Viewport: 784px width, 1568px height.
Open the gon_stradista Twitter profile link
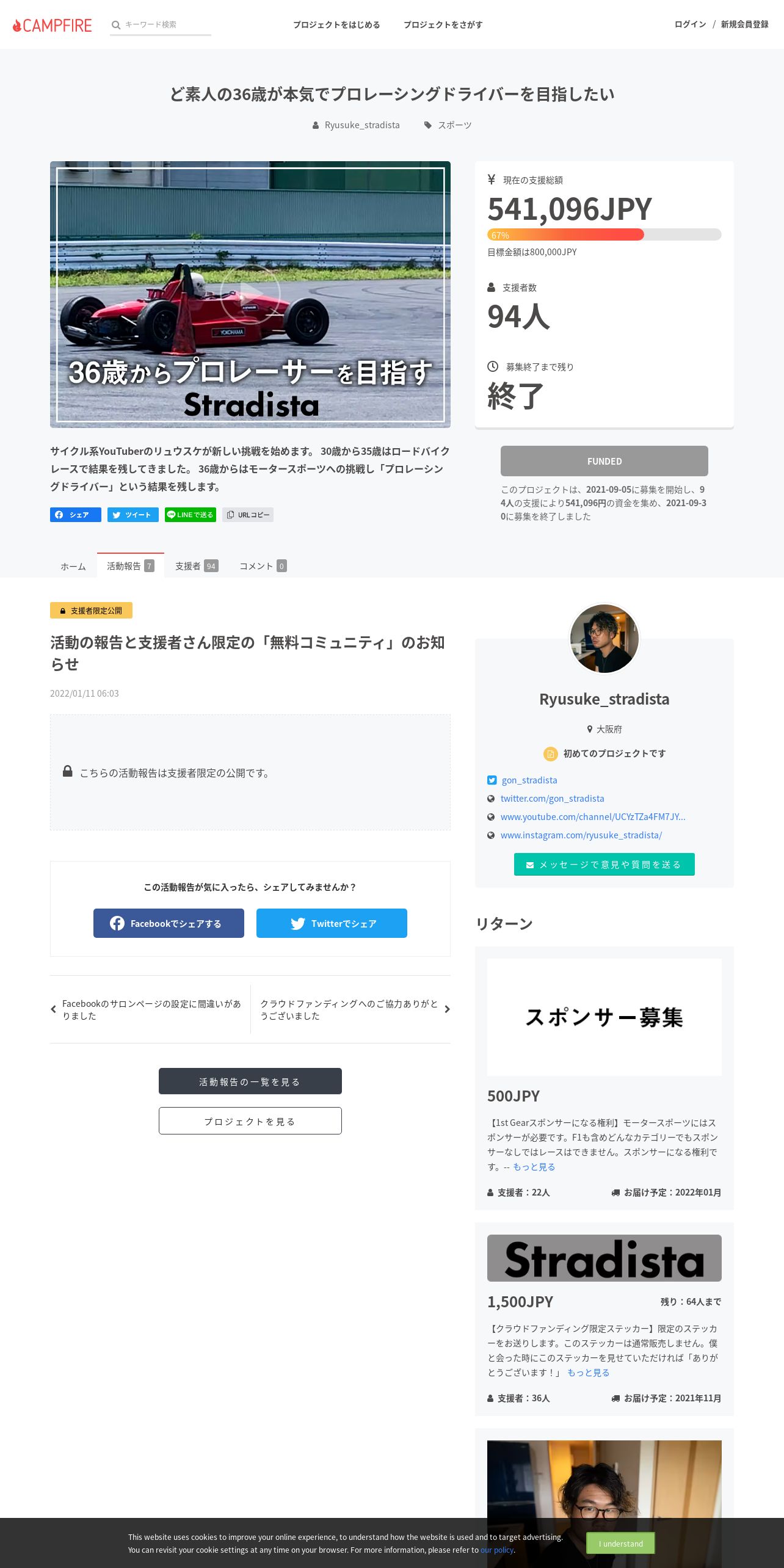529,780
